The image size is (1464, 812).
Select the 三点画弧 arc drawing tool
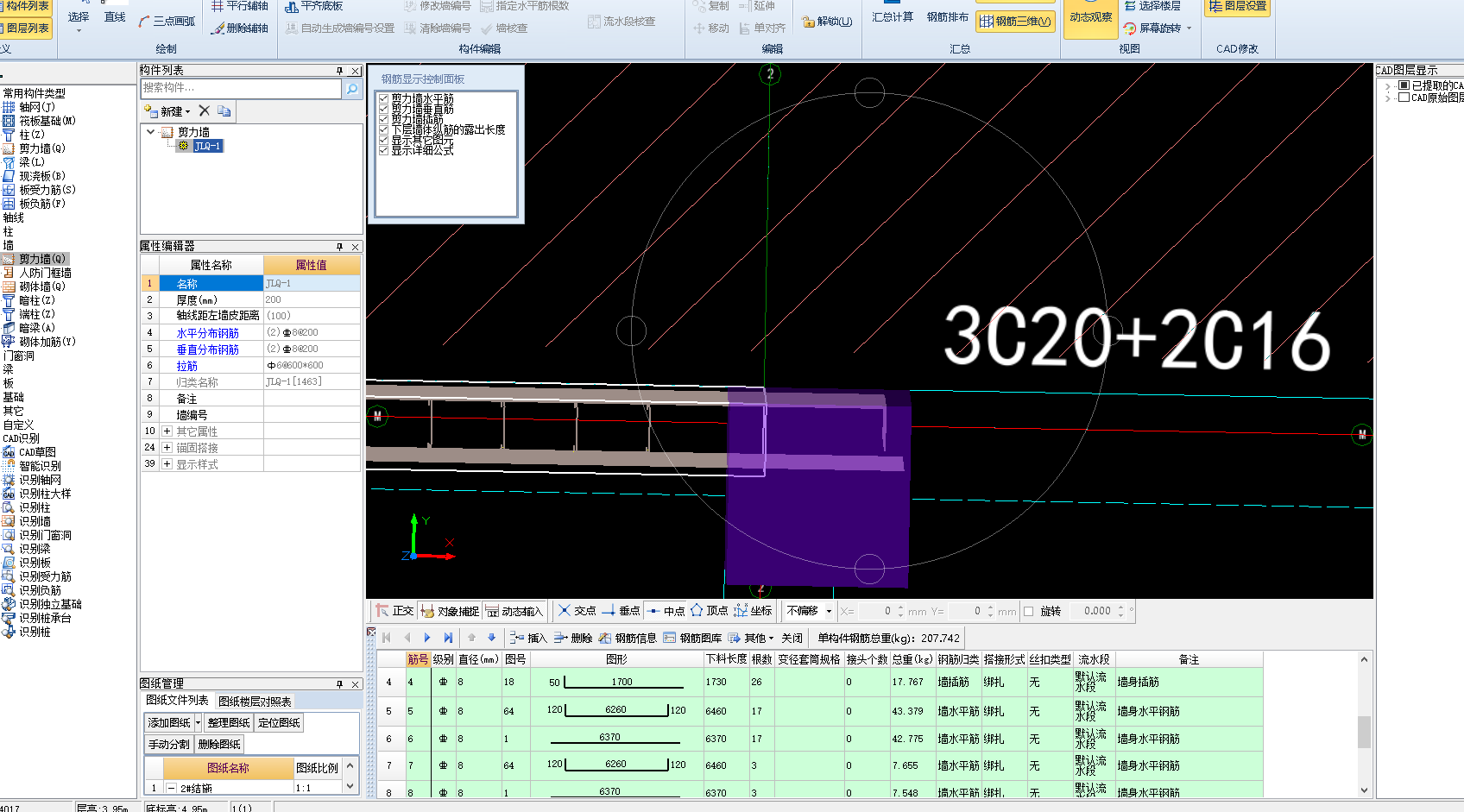tap(167, 22)
